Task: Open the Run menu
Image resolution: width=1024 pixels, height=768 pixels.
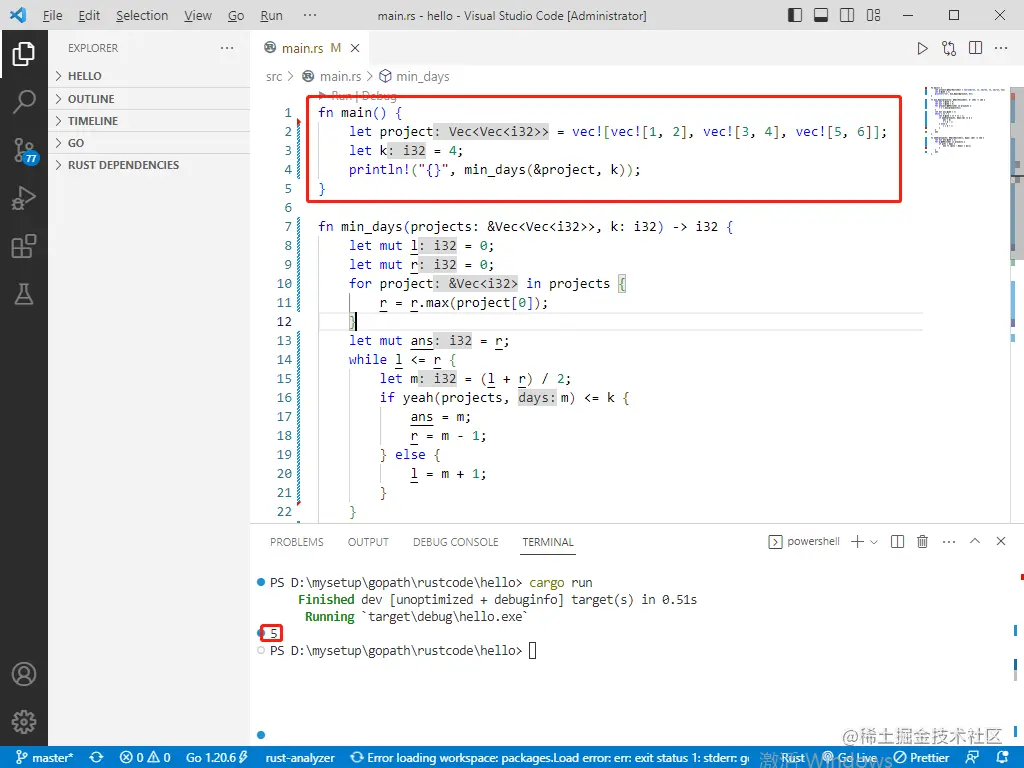Action: [271, 15]
